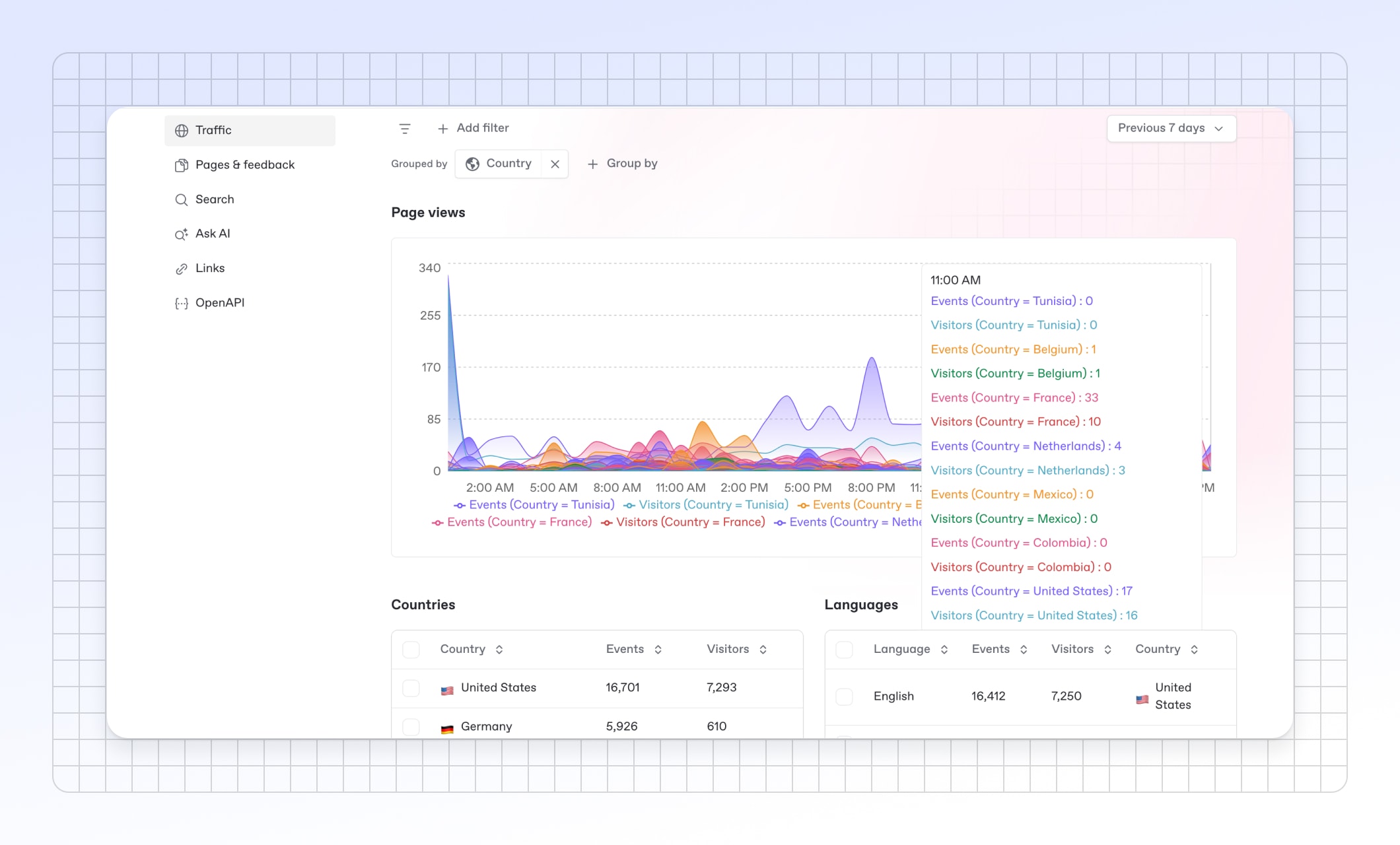Select all rows checkbox in Languages table

844,650
